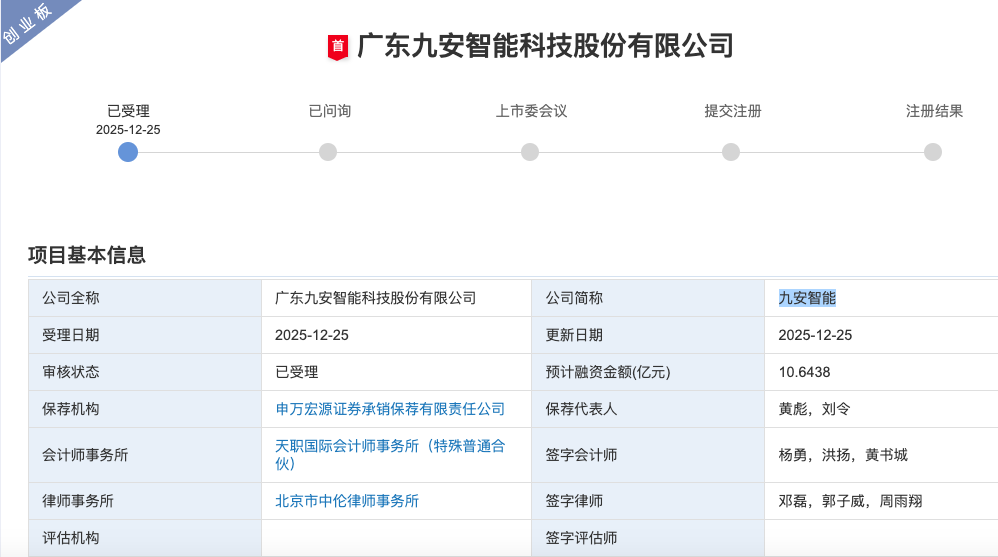
Task: Click the 已受理 step label
Action: (x=128, y=111)
